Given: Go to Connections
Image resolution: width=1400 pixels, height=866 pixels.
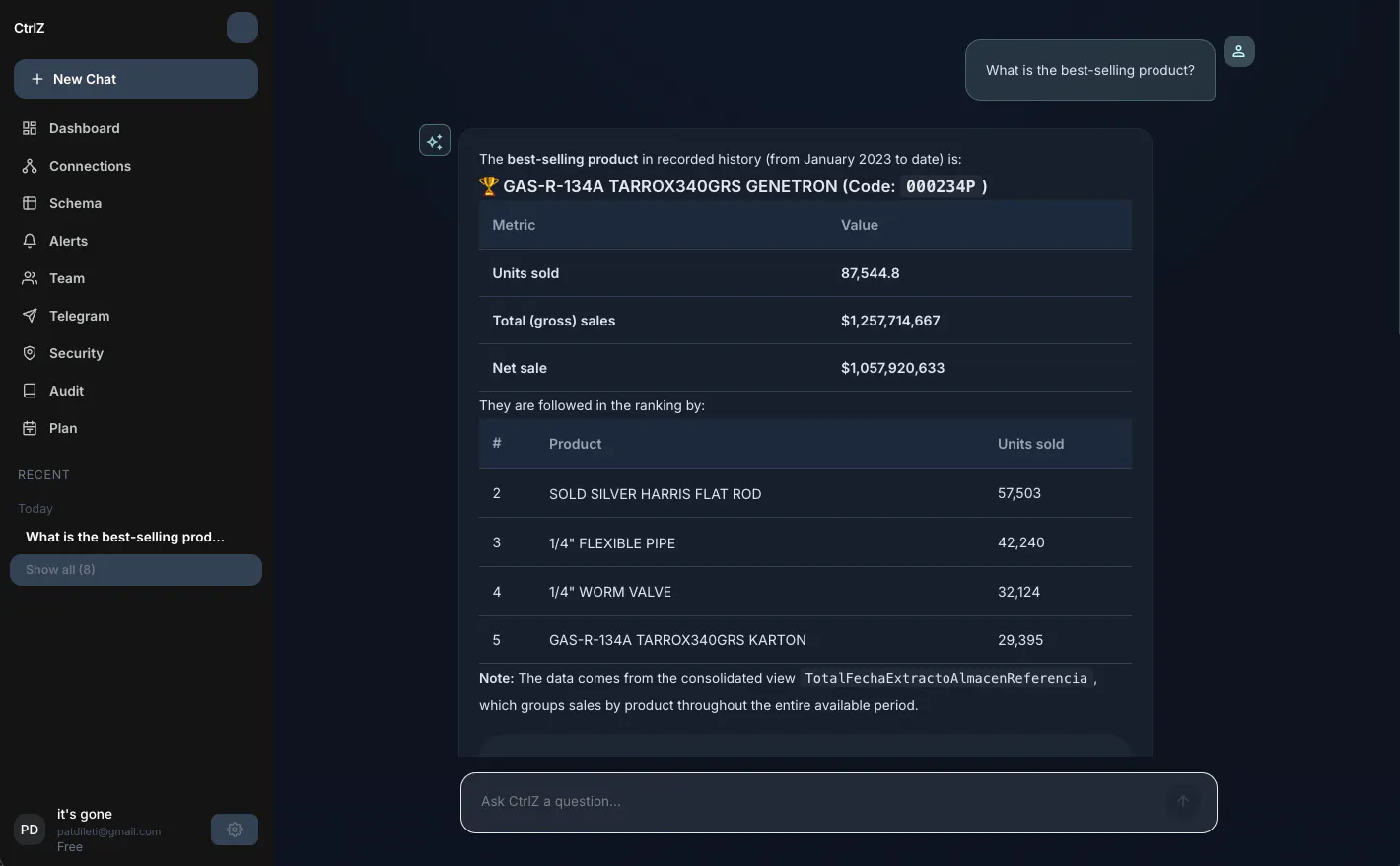Looking at the screenshot, I should pyautogui.click(x=136, y=166).
